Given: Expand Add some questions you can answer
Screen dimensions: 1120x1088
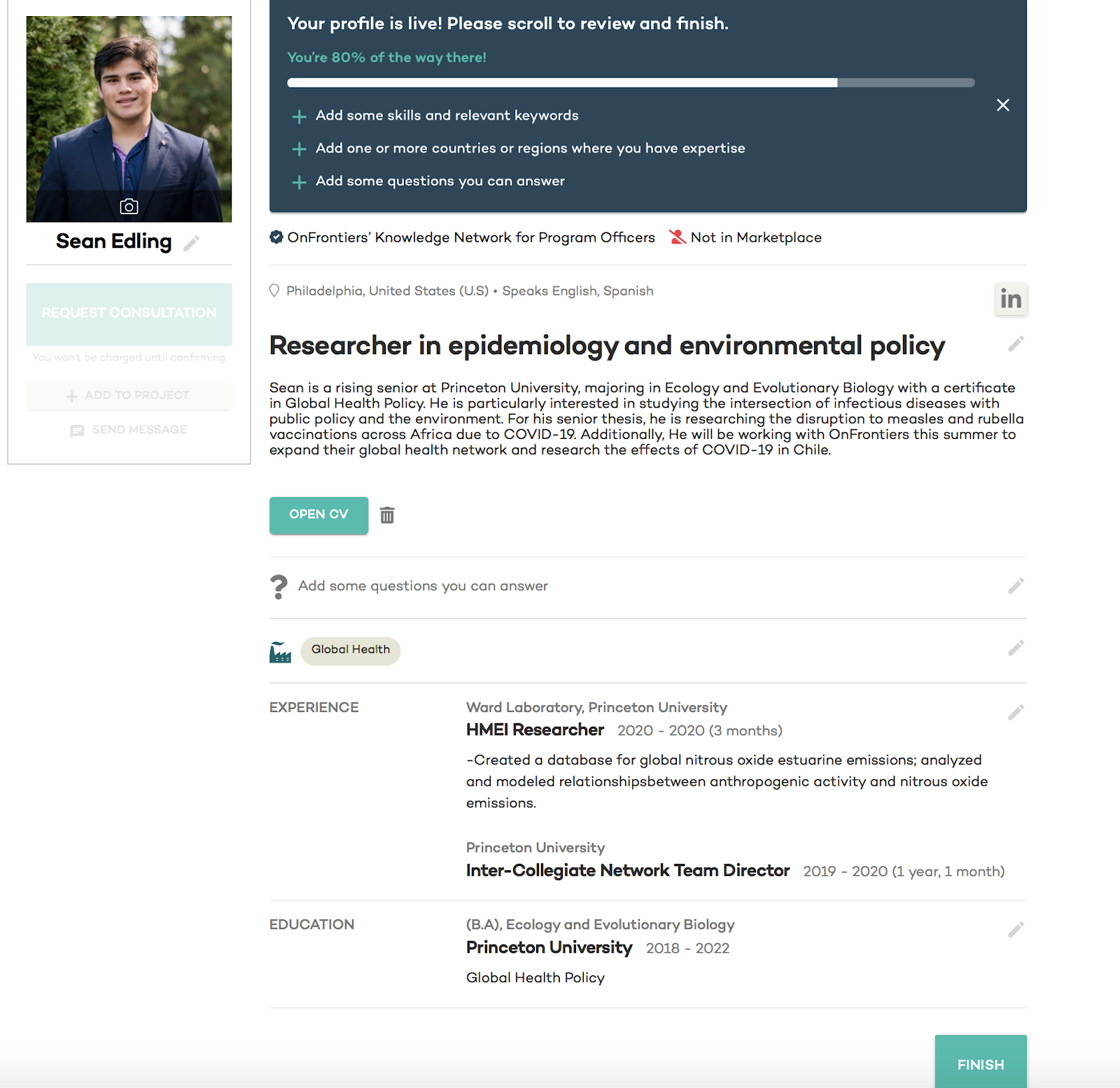Looking at the screenshot, I should [428, 181].
